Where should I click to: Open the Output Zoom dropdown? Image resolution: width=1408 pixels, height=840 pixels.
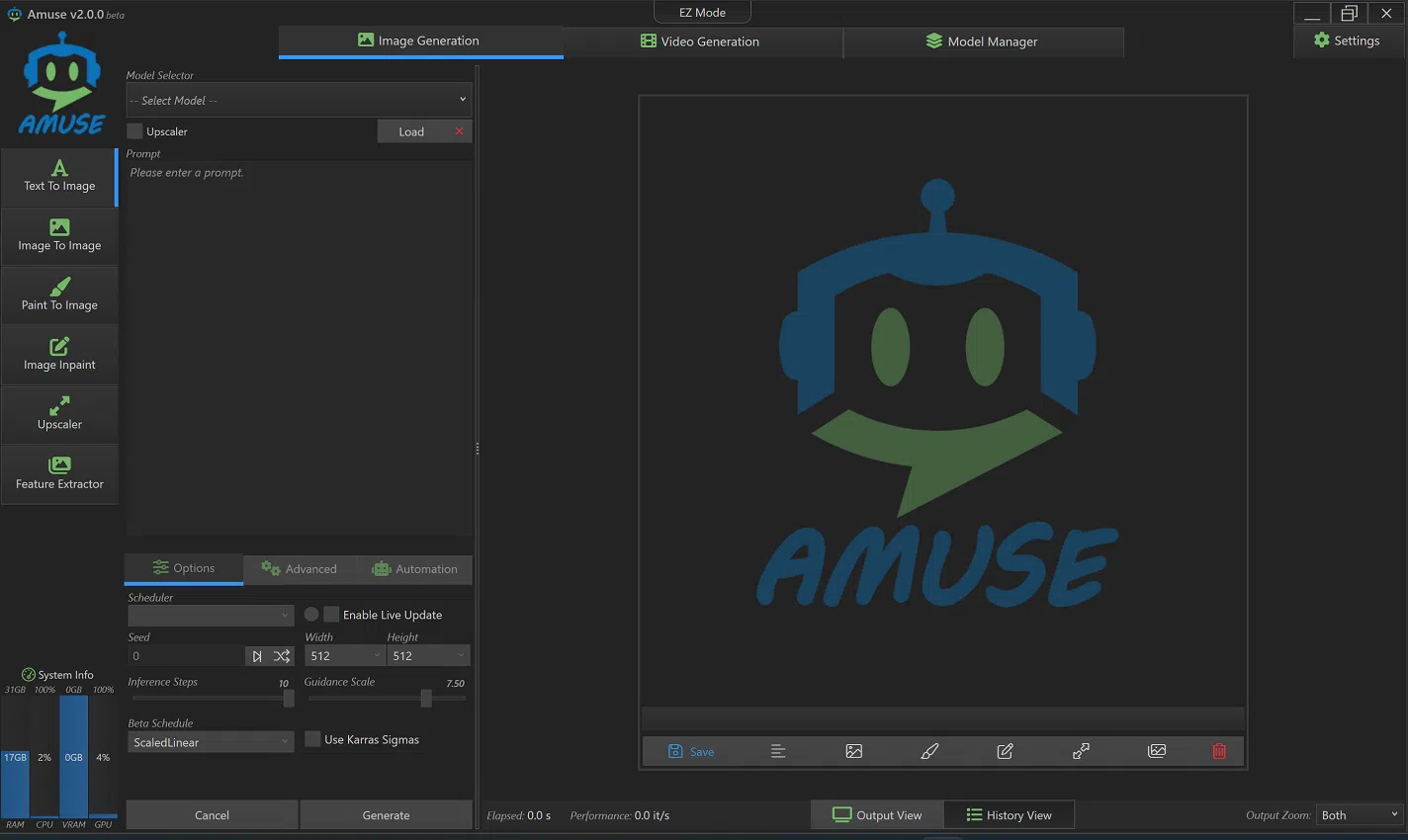coord(1361,815)
